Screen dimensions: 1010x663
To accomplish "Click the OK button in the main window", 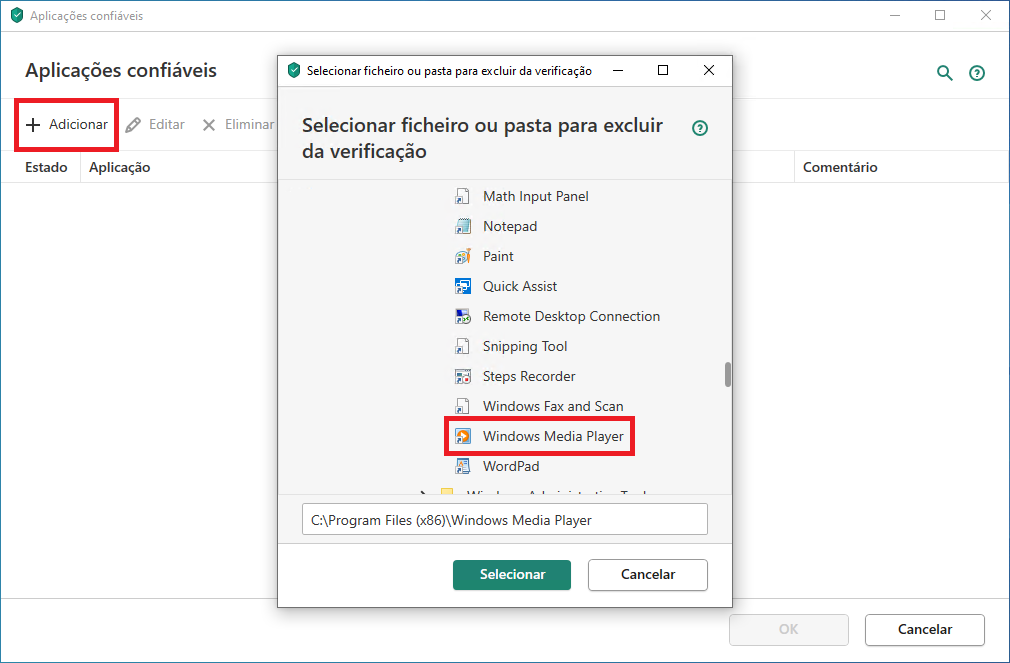I will 788,629.
